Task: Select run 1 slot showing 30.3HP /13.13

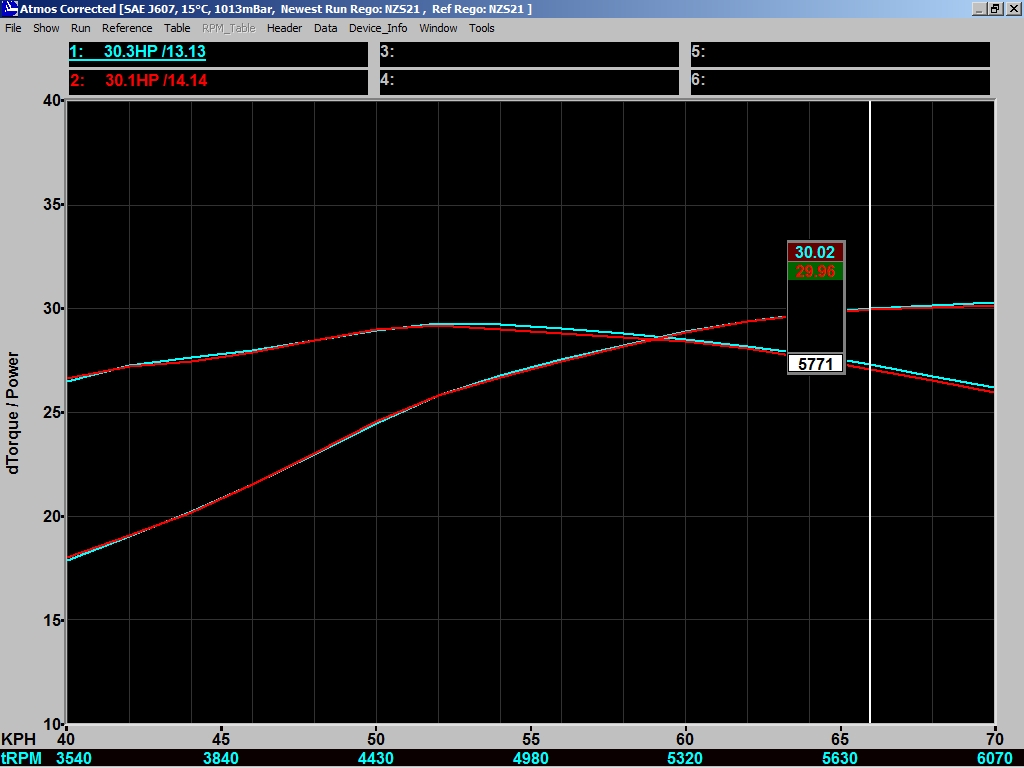Action: tap(218, 54)
